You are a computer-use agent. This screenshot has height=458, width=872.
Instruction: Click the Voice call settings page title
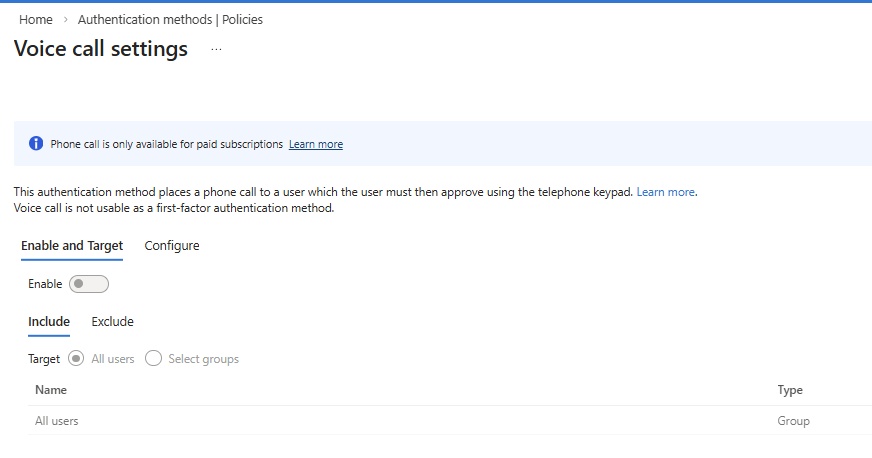[x=101, y=49]
